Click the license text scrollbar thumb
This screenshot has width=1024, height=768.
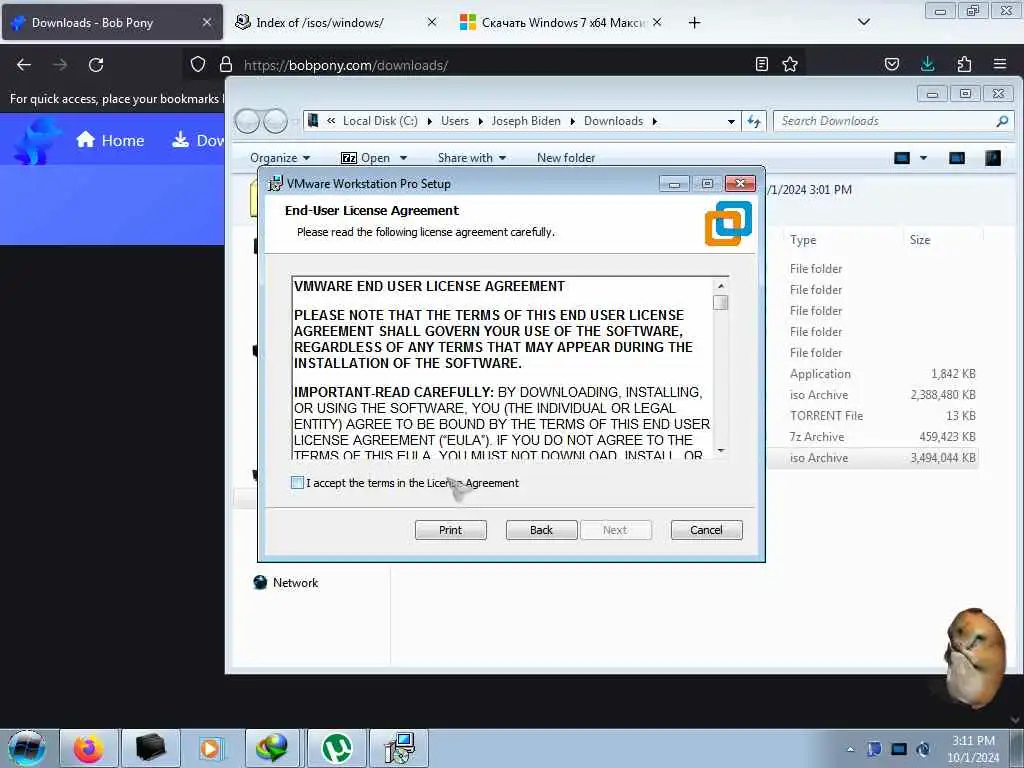click(721, 303)
